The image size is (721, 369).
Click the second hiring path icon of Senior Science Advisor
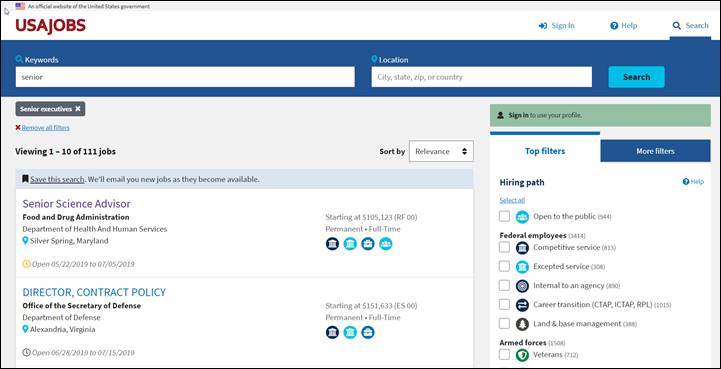[350, 244]
